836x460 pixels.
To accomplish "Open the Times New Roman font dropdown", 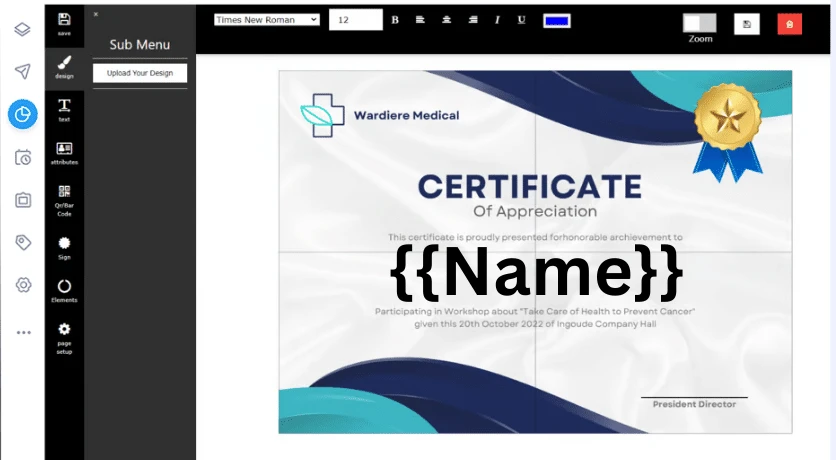I will (x=267, y=20).
